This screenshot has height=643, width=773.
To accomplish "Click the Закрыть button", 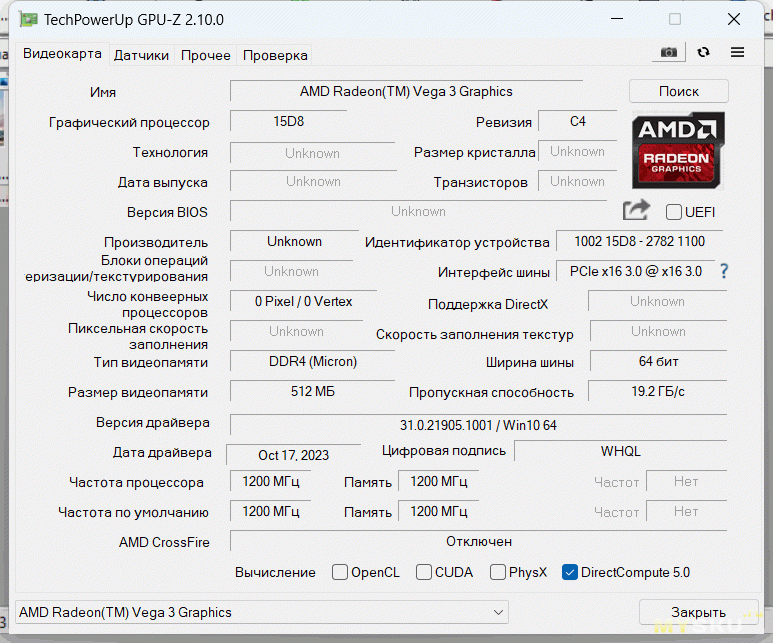I will (699, 612).
